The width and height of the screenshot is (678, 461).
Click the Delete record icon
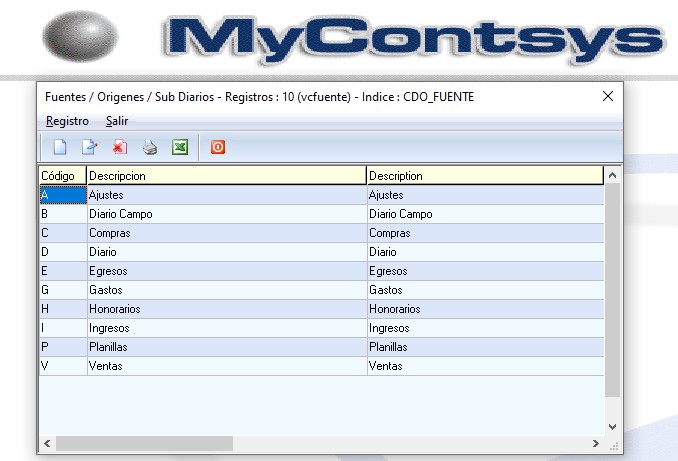(x=120, y=148)
